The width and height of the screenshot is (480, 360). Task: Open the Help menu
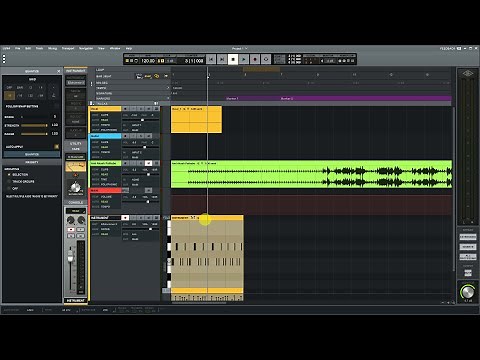coord(129,48)
